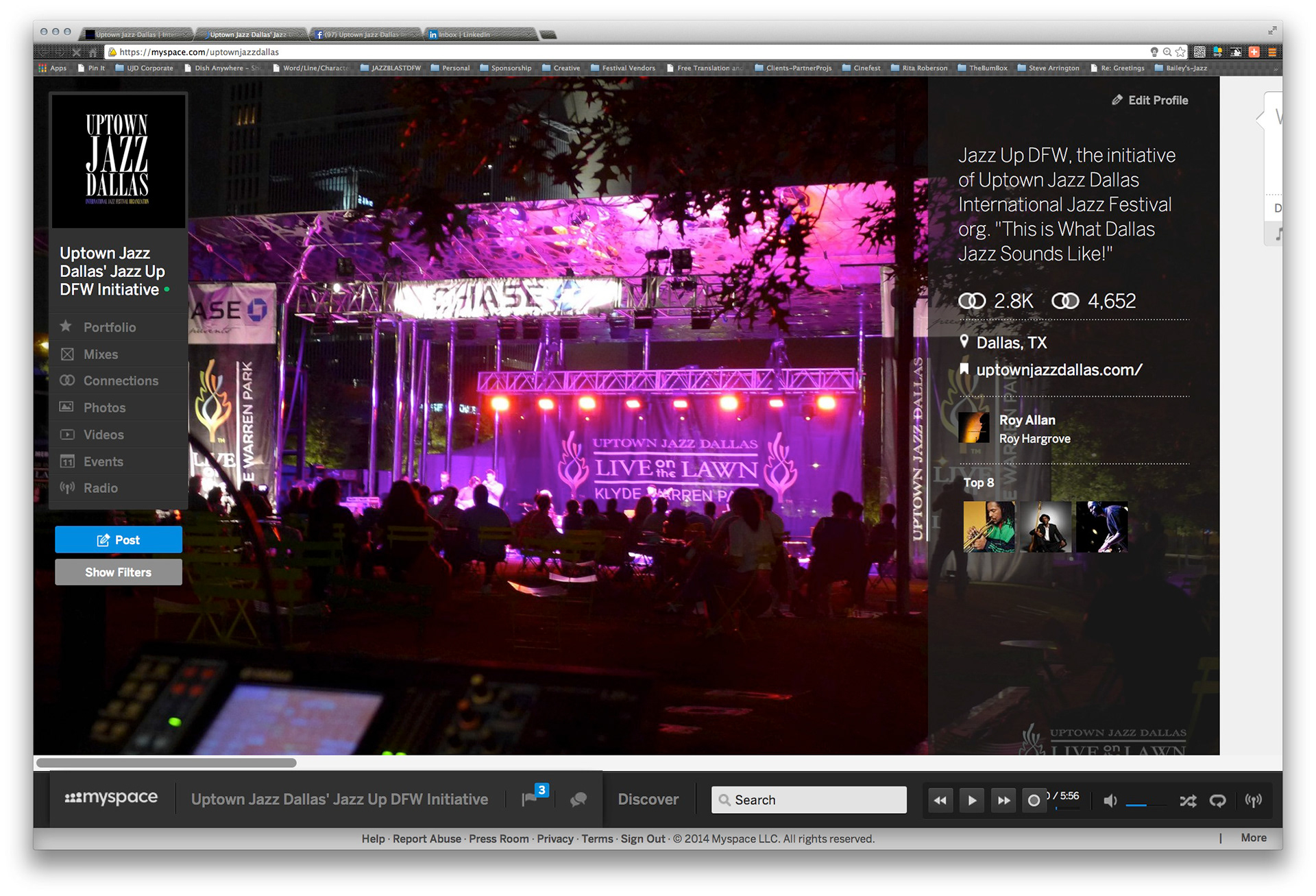Open Mixes from the profile sidebar
The height and width of the screenshot is (896, 1316).
118,354
